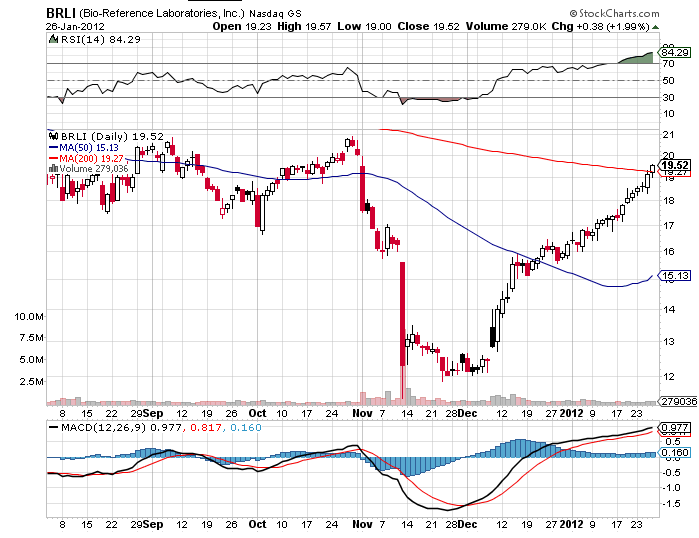
Task: Select the Close 19.52 value in header
Action: click(428, 26)
